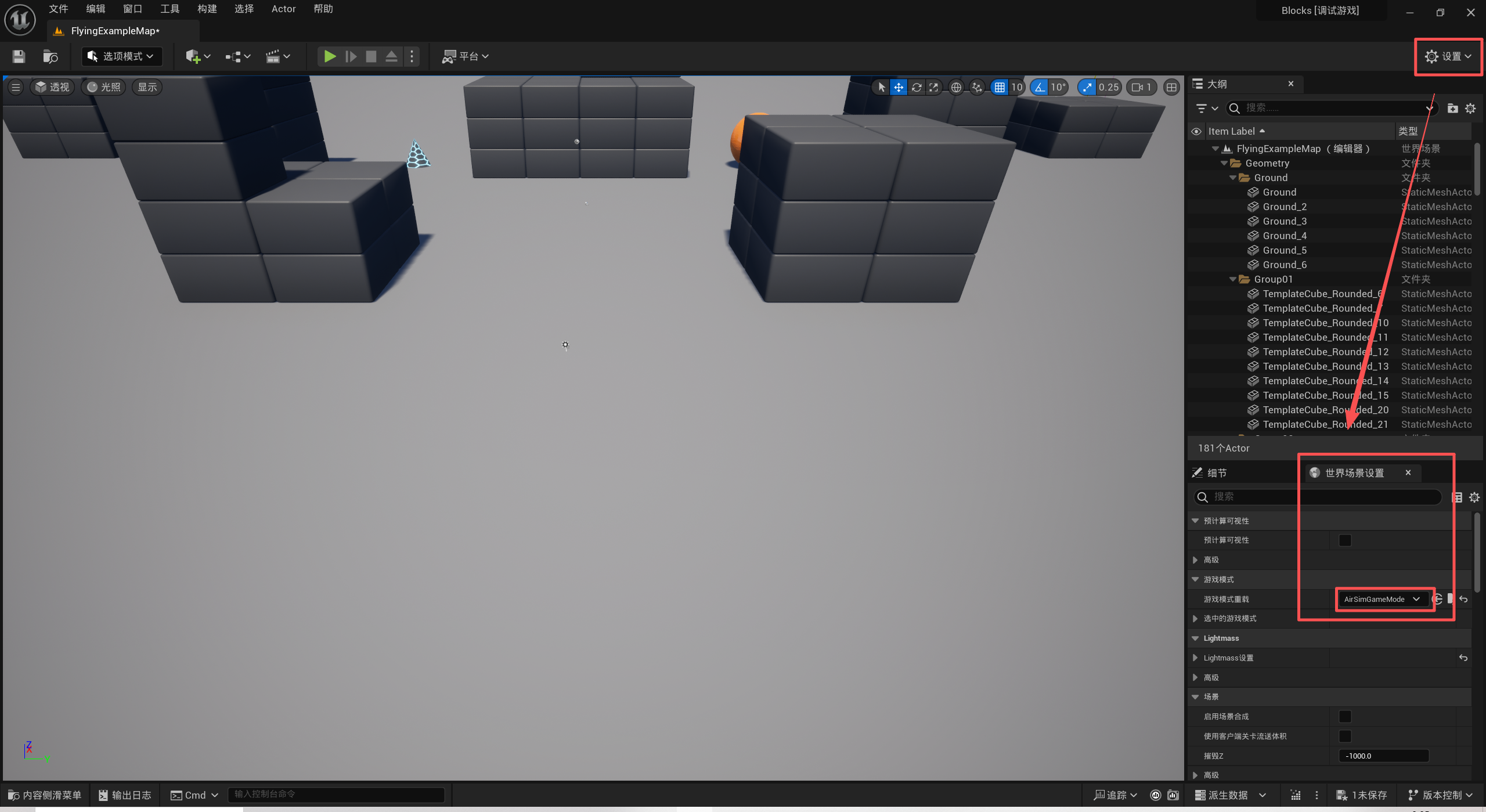Screen dimensions: 1486x812
Task: Open the 设置 button at top right
Action: click(1448, 56)
